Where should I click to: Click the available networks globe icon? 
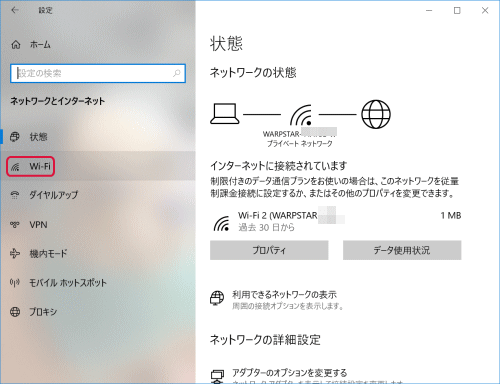coord(217,298)
